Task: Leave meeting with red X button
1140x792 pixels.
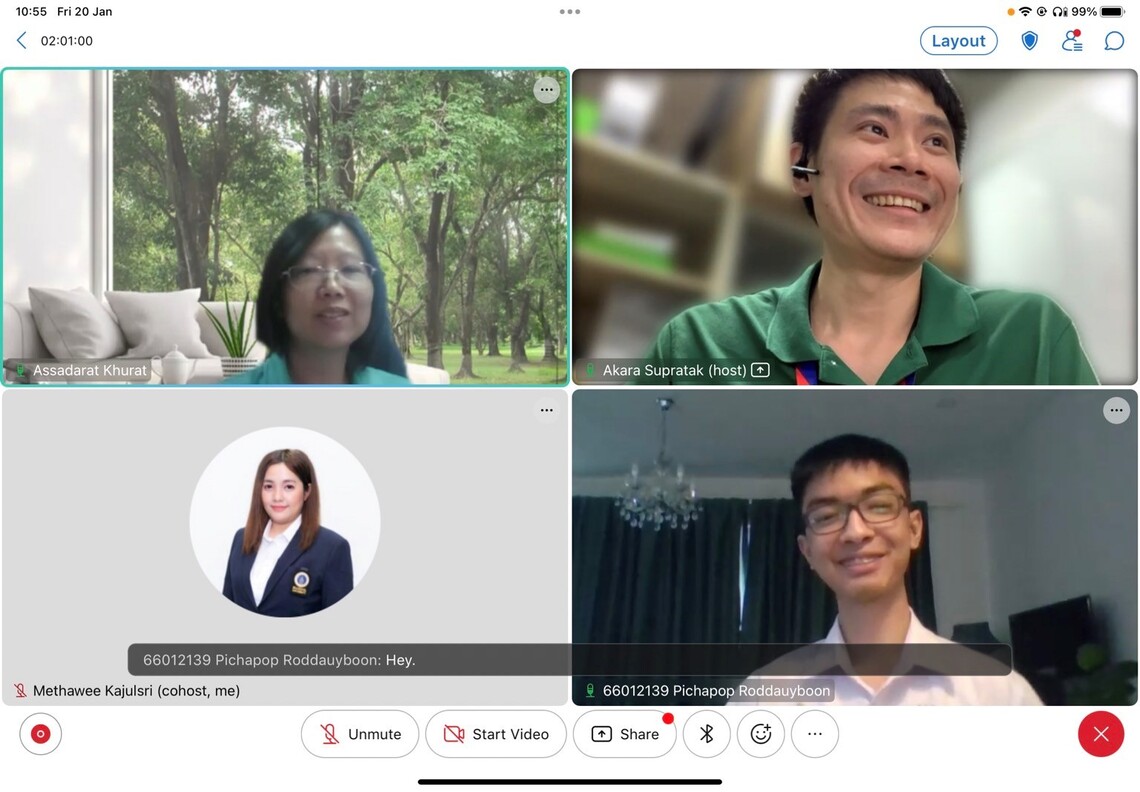Action: [1101, 734]
